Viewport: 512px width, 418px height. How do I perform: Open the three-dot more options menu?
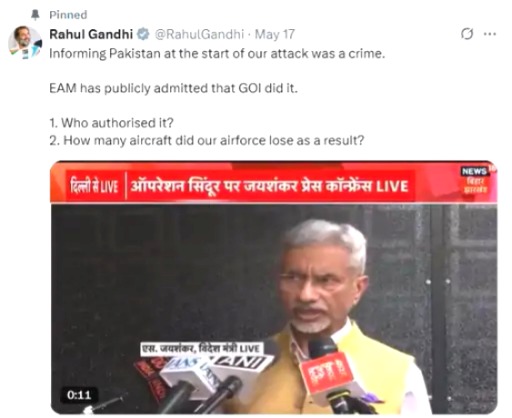coord(489,34)
